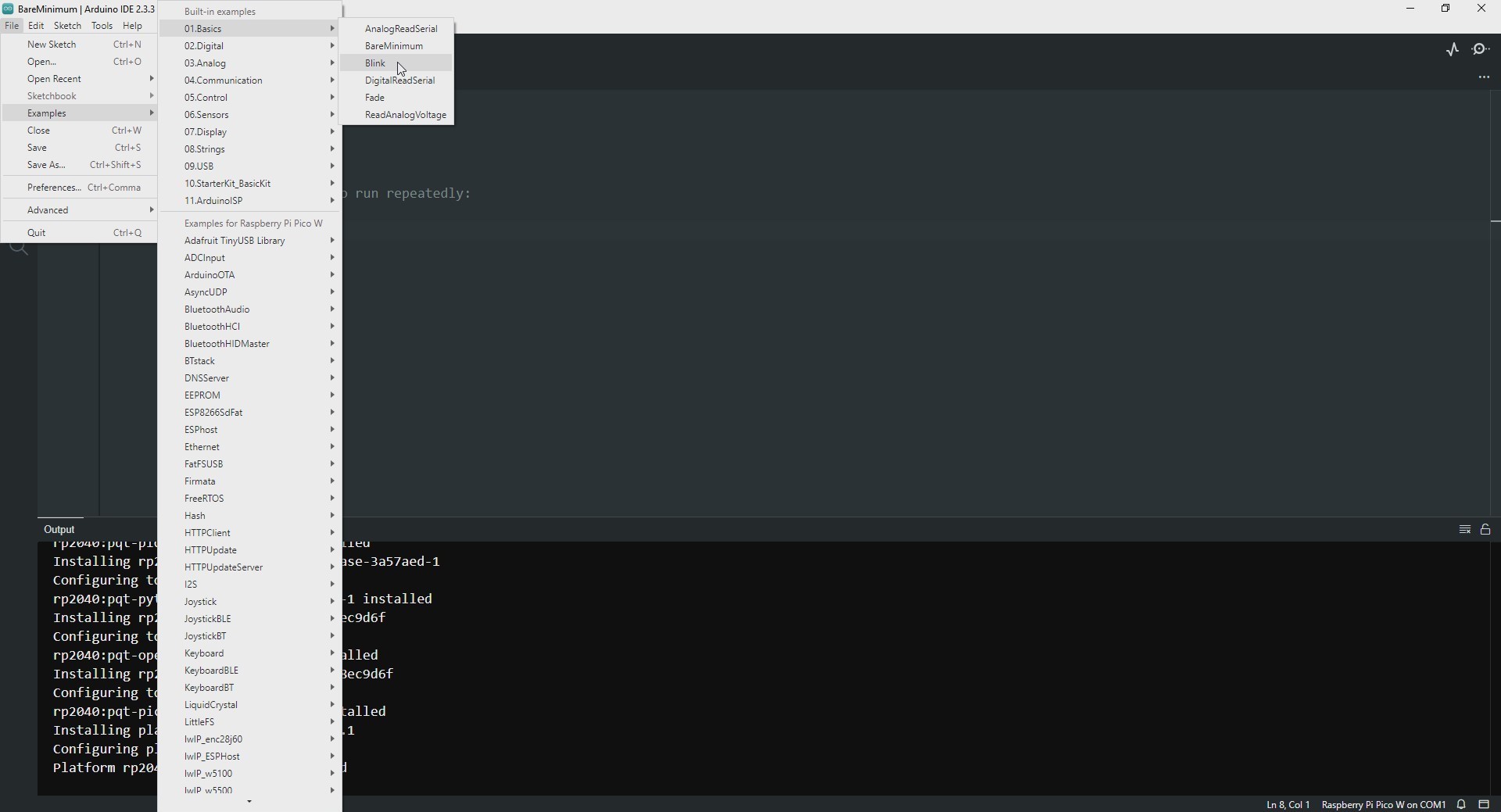Expand the Sketchbook submenu

(80, 96)
